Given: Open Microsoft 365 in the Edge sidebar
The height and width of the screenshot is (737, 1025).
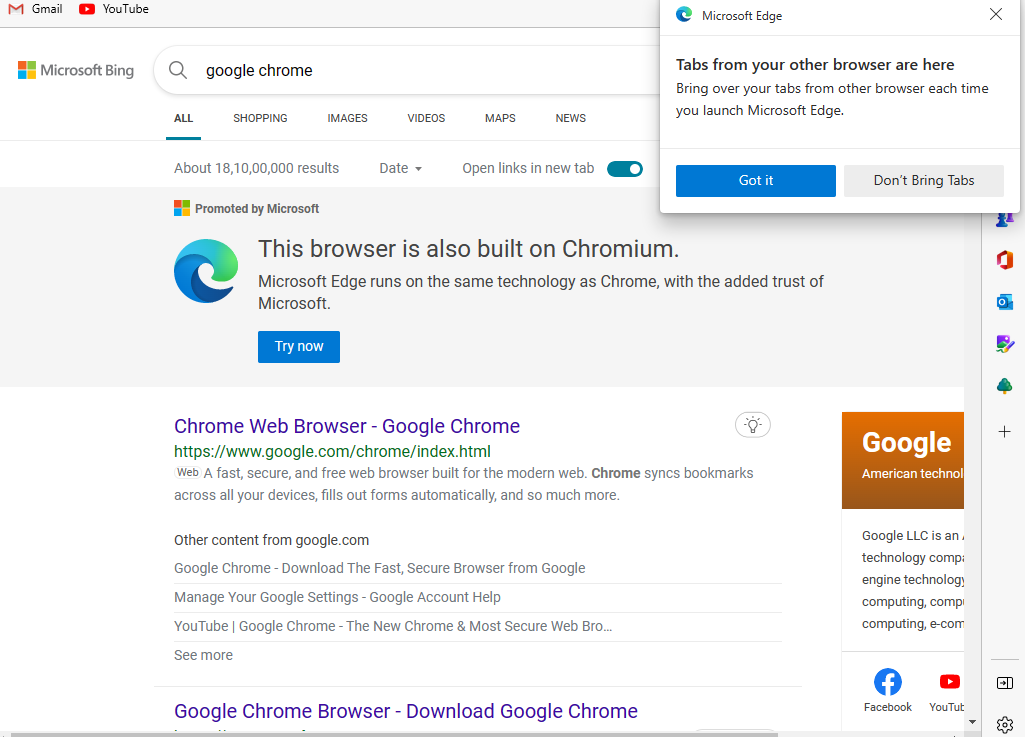Looking at the screenshot, I should click(x=1005, y=260).
